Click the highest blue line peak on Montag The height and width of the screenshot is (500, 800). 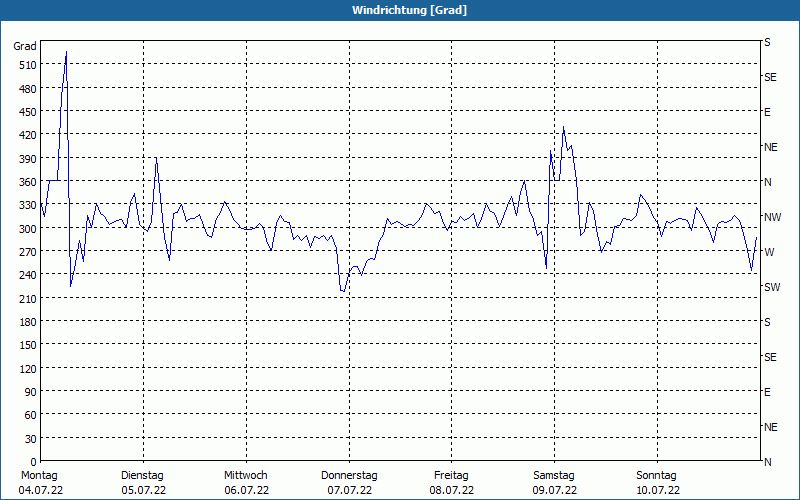tap(66, 52)
